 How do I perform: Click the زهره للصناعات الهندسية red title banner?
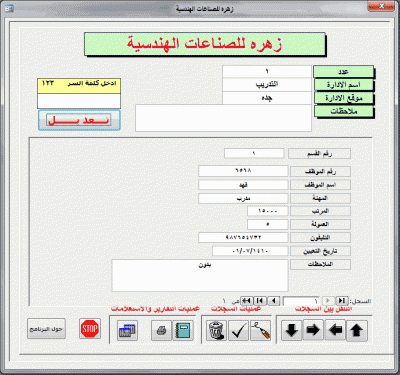tap(205, 44)
